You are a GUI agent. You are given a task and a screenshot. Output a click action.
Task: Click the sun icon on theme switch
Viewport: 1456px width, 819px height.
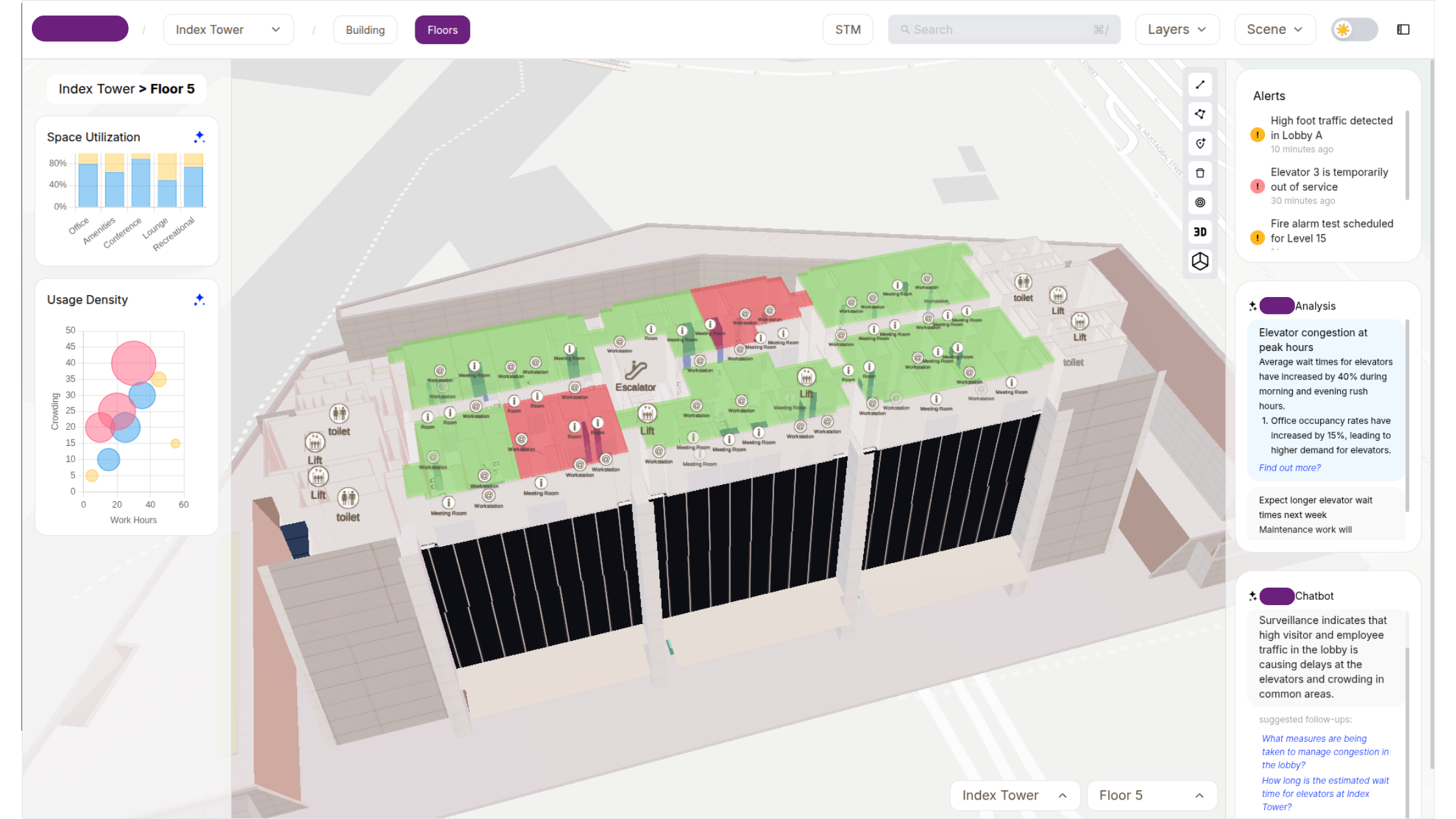click(1343, 30)
